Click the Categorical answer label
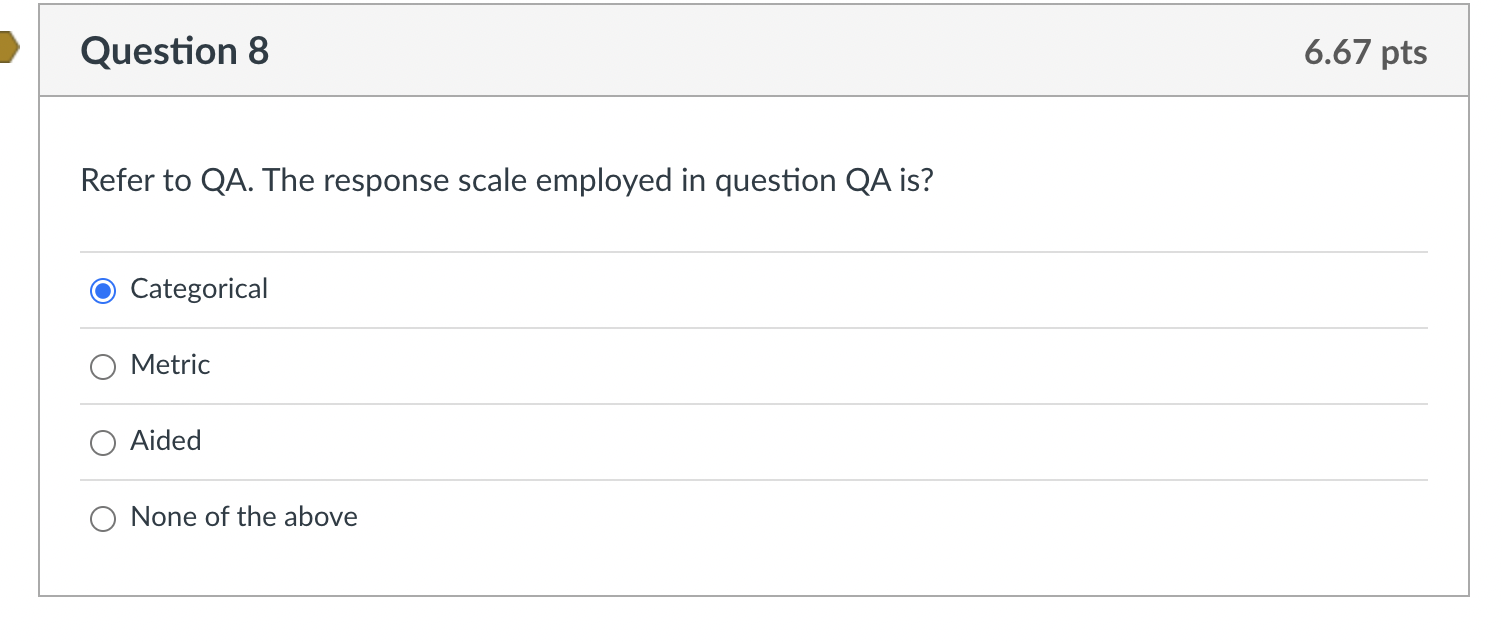Image resolution: width=1502 pixels, height=642 pixels. [x=199, y=289]
